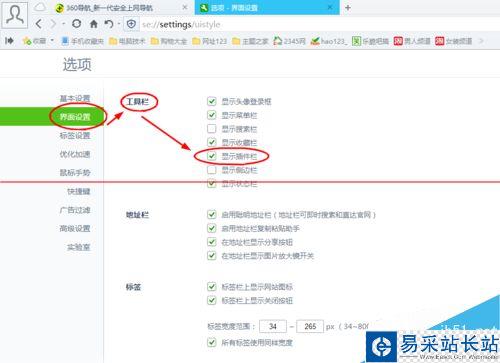Close the 360导航 tab
This screenshot has height=363, width=500.
click(x=185, y=7)
